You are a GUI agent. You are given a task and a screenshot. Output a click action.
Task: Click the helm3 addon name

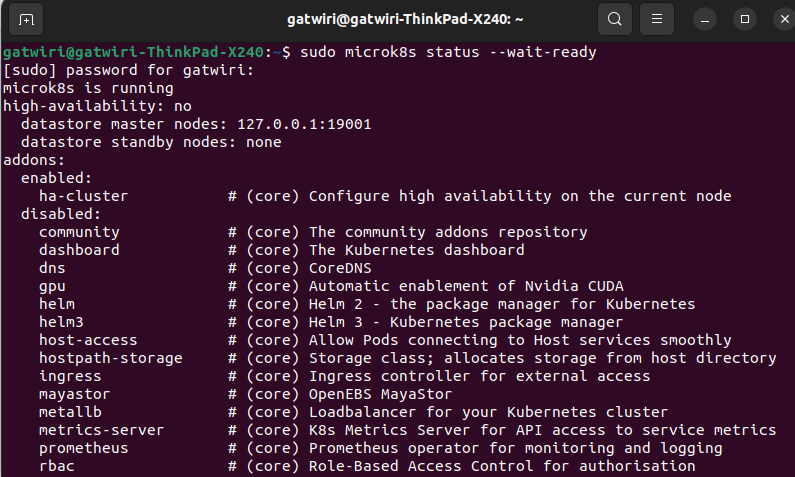[x=61, y=322]
